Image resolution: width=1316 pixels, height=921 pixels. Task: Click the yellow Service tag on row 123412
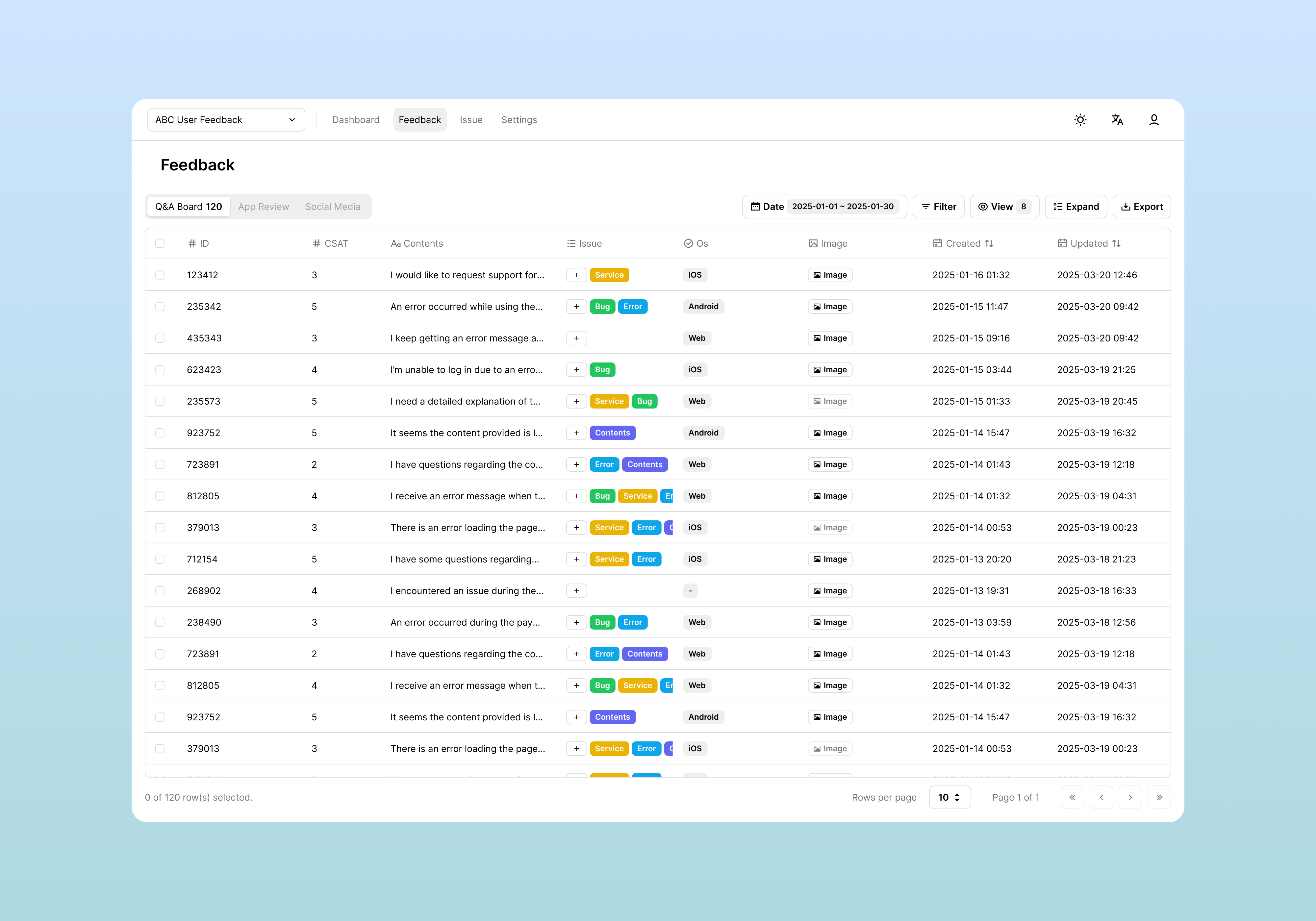pos(609,275)
